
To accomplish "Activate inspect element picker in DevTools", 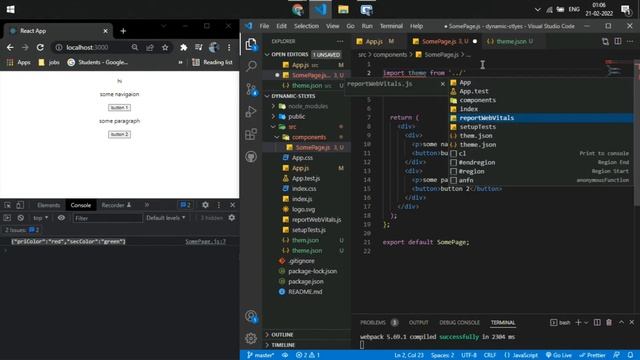I will coord(7,205).
